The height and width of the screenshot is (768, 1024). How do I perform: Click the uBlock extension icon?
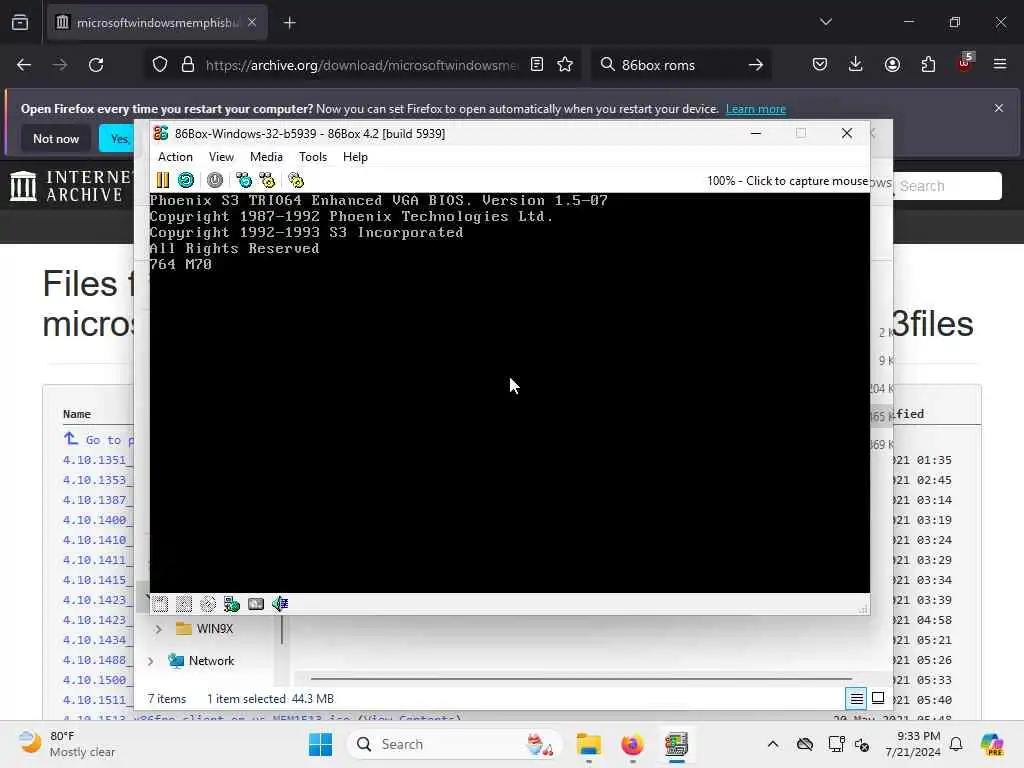tap(965, 63)
